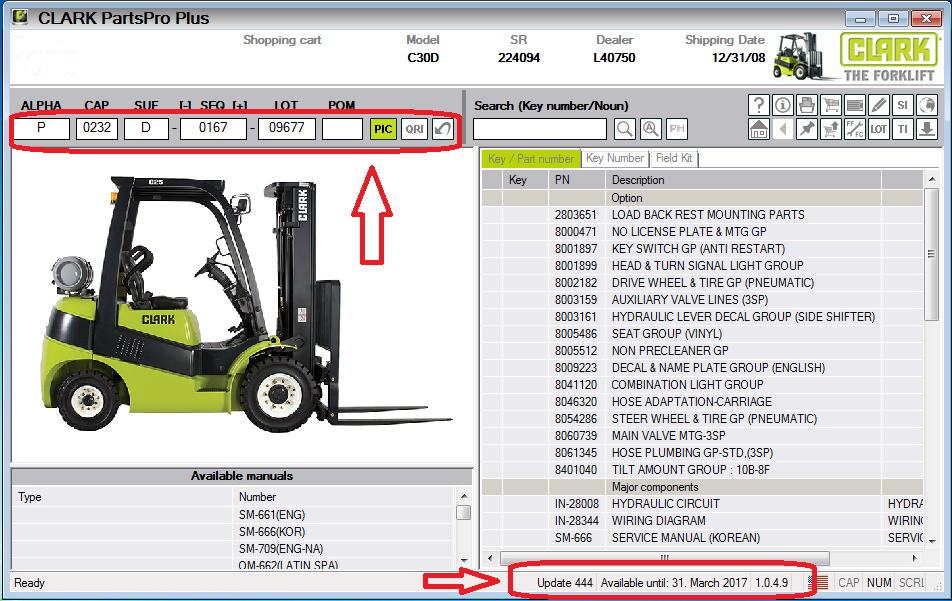Select row LOAD BACK REST MOUNTING PARTS

tap(702, 215)
